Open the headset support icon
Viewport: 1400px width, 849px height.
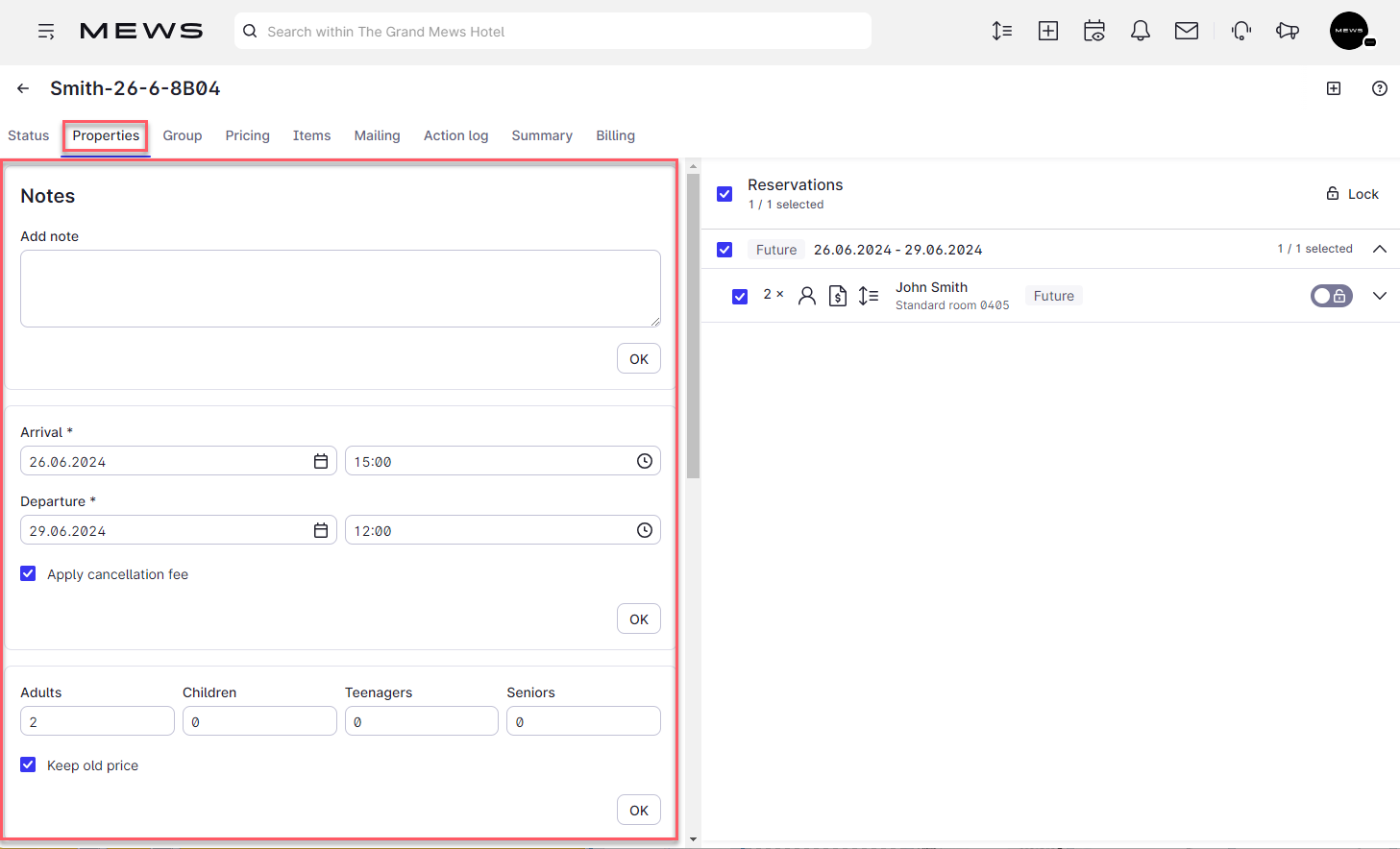click(x=1241, y=31)
